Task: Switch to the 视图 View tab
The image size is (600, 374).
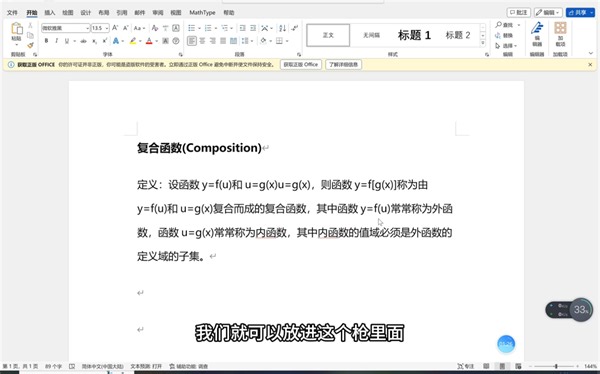Action: click(176, 13)
